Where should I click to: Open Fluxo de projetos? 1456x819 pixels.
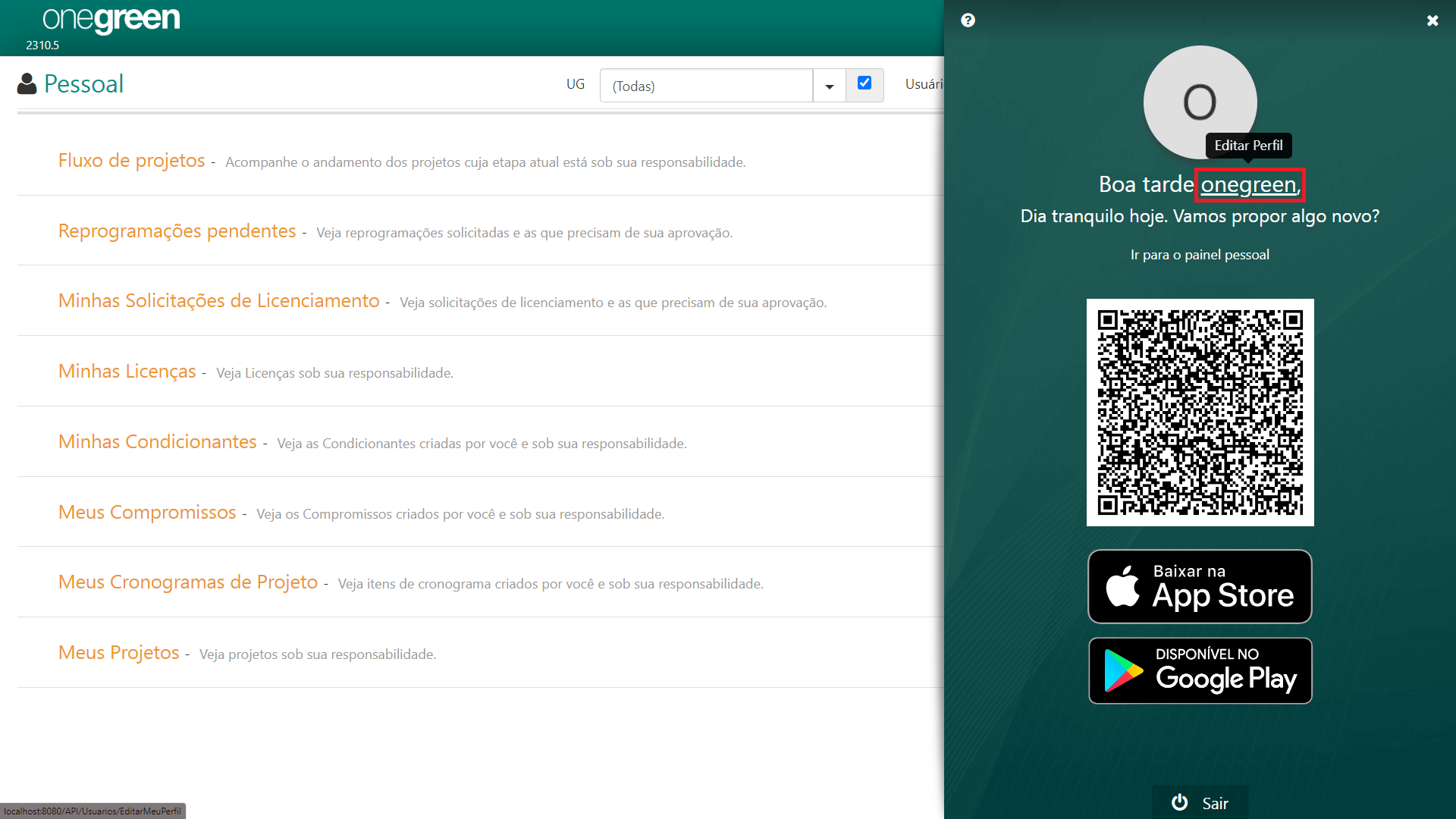click(132, 160)
